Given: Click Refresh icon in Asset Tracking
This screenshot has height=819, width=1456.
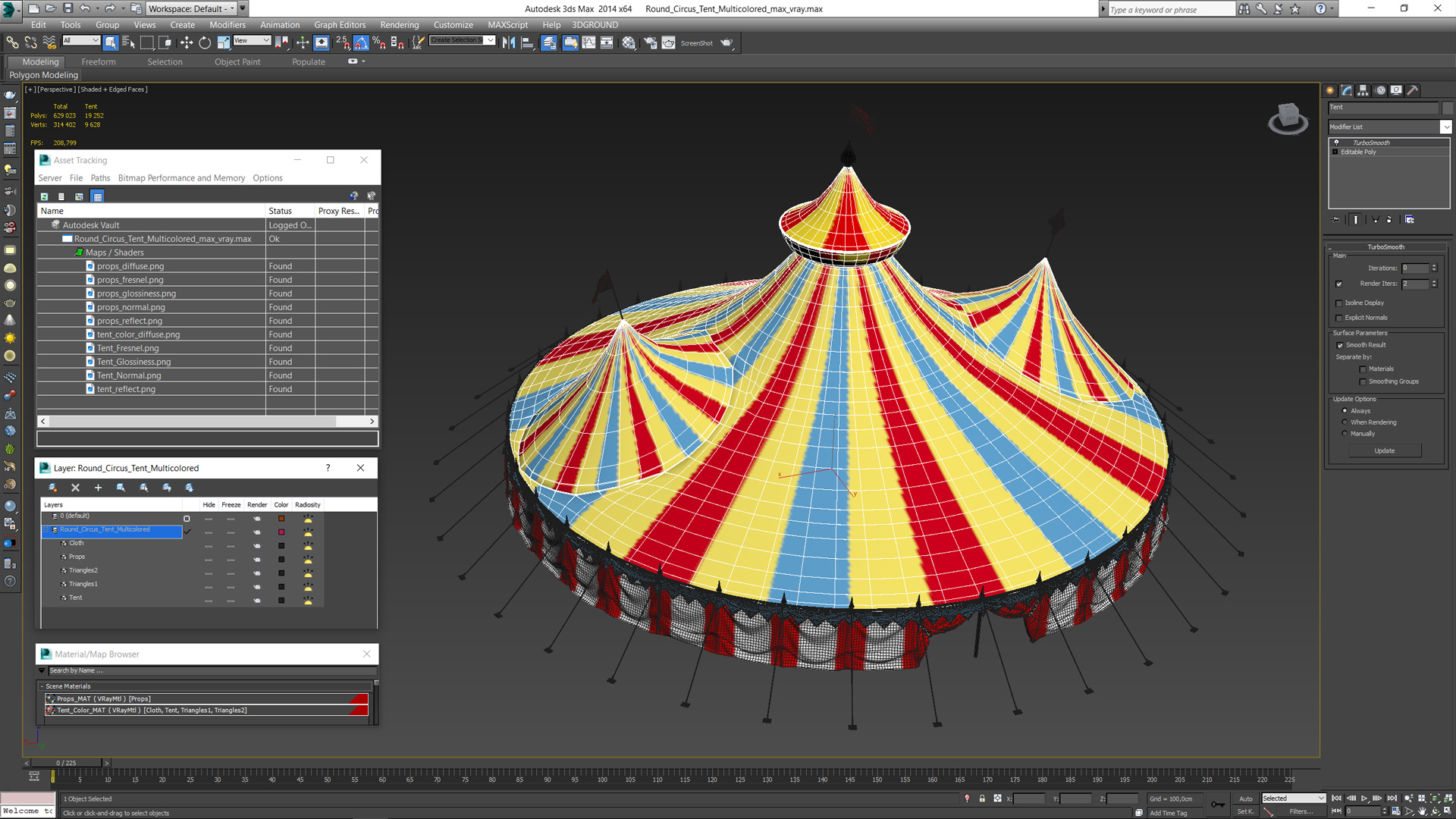Looking at the screenshot, I should click(x=45, y=196).
